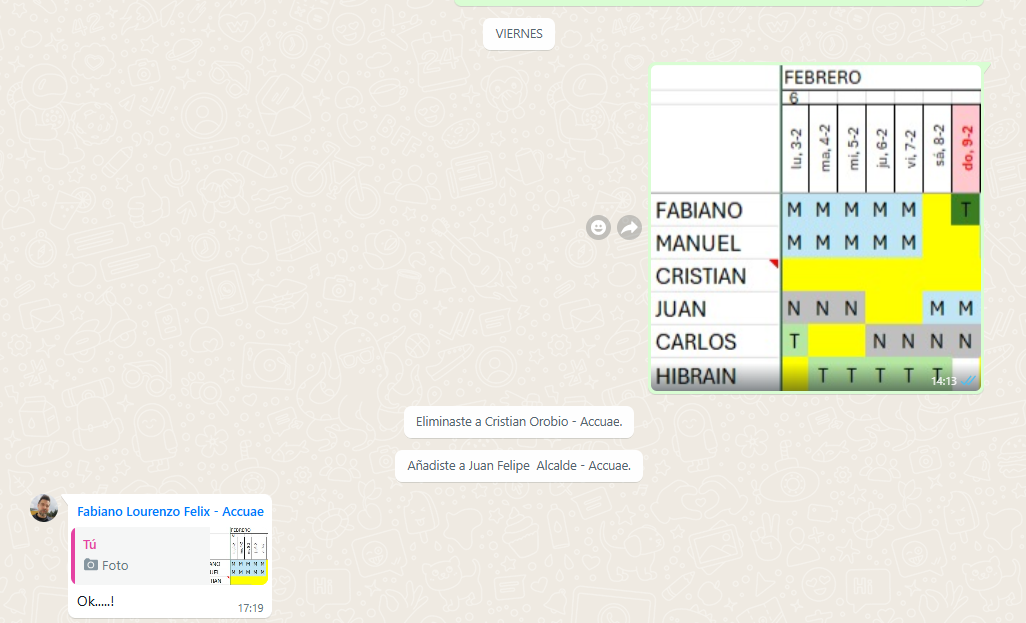Click the red 'do, 9-2' column header
Viewport: 1026px width, 623px height.
[x=966, y=148]
